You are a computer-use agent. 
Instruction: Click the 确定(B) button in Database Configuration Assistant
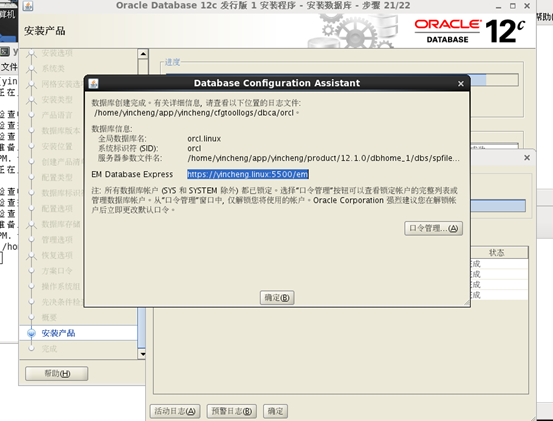(x=277, y=298)
